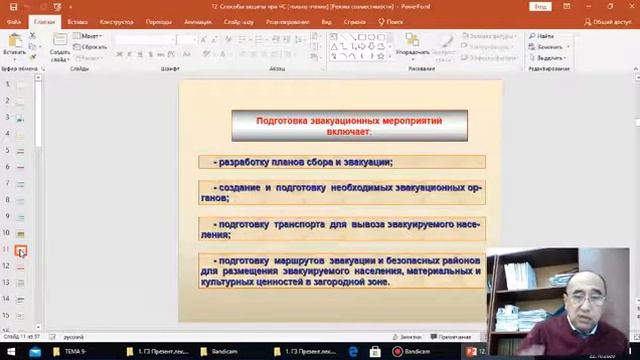
Task: Switch to the Transitions (Переходы) tab
Action: click(x=159, y=22)
